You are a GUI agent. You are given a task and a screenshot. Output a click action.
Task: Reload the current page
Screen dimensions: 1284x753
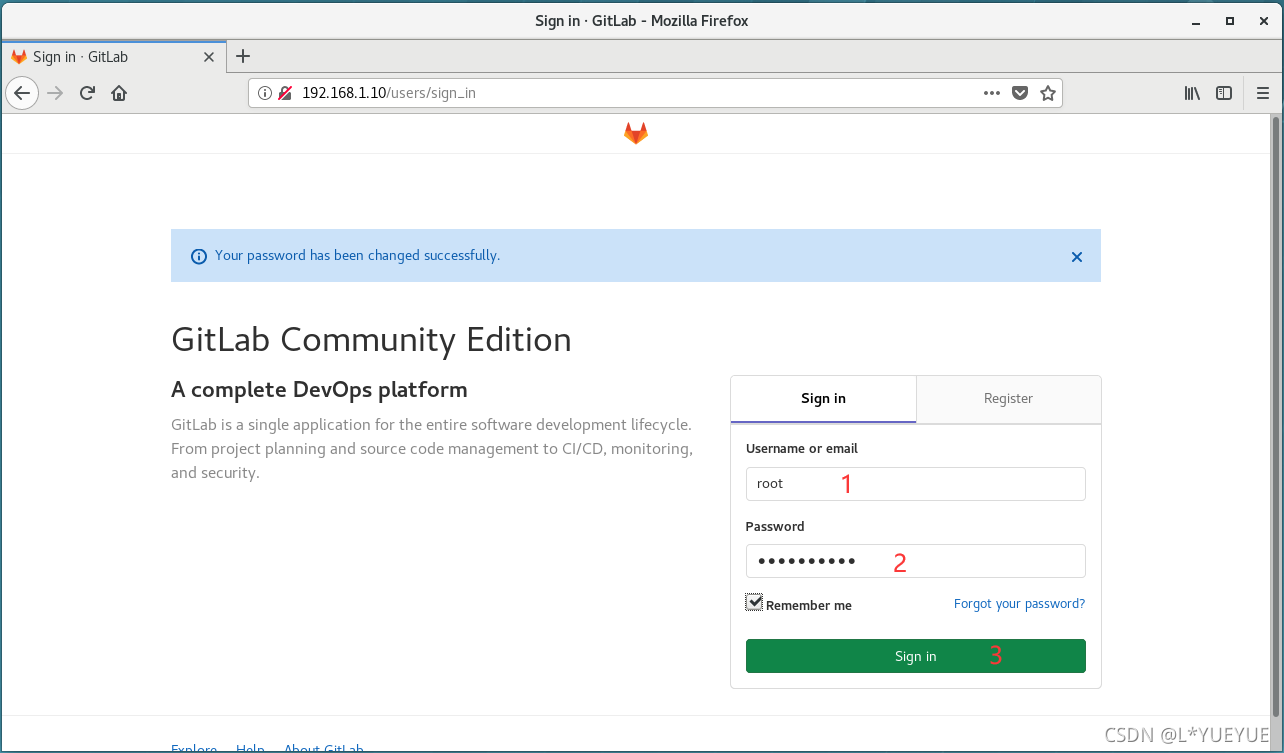coord(87,93)
